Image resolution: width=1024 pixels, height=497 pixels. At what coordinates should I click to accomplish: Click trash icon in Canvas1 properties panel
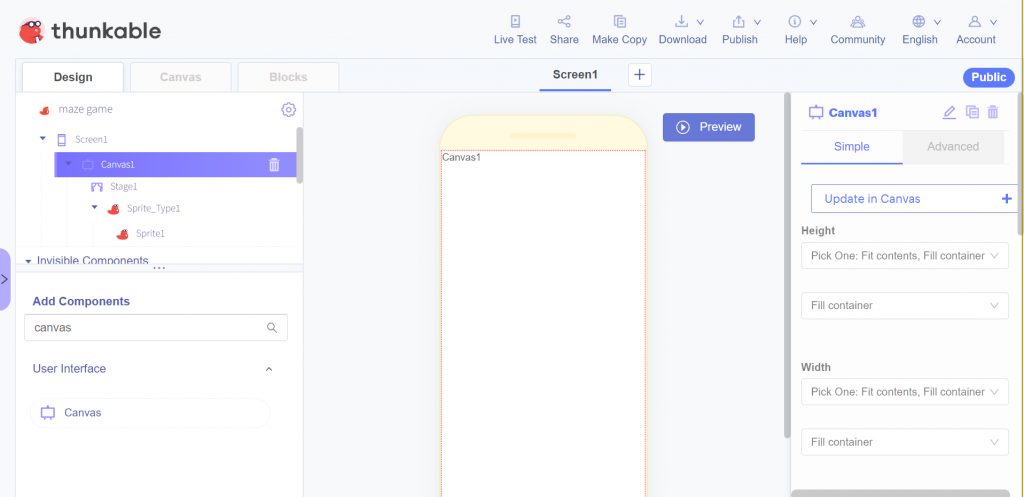coord(993,112)
